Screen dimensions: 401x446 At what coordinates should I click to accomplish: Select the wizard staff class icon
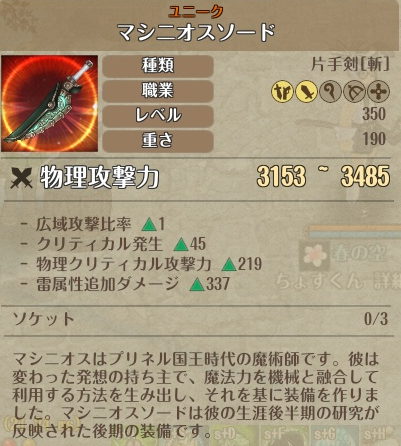click(330, 91)
